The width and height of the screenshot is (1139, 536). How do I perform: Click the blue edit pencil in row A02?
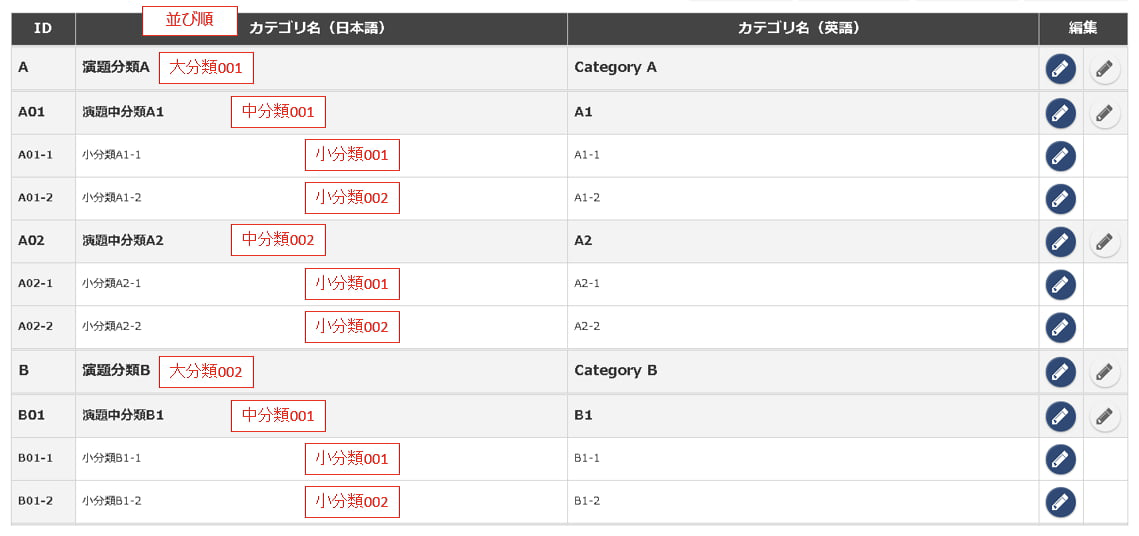pos(1060,242)
